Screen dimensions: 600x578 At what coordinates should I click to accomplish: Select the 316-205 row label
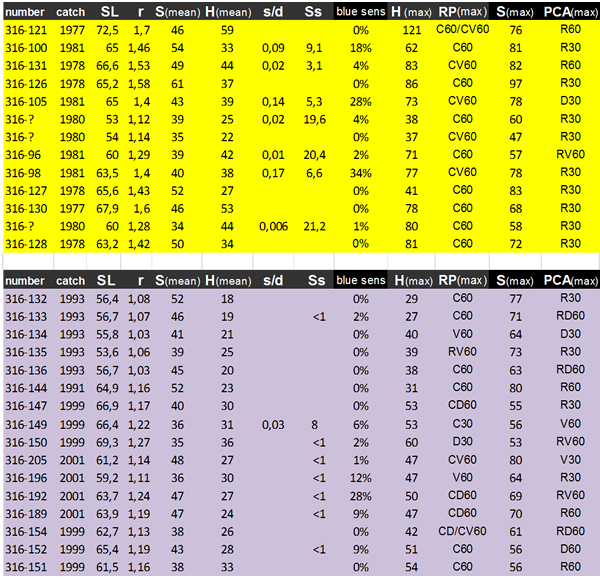26,460
